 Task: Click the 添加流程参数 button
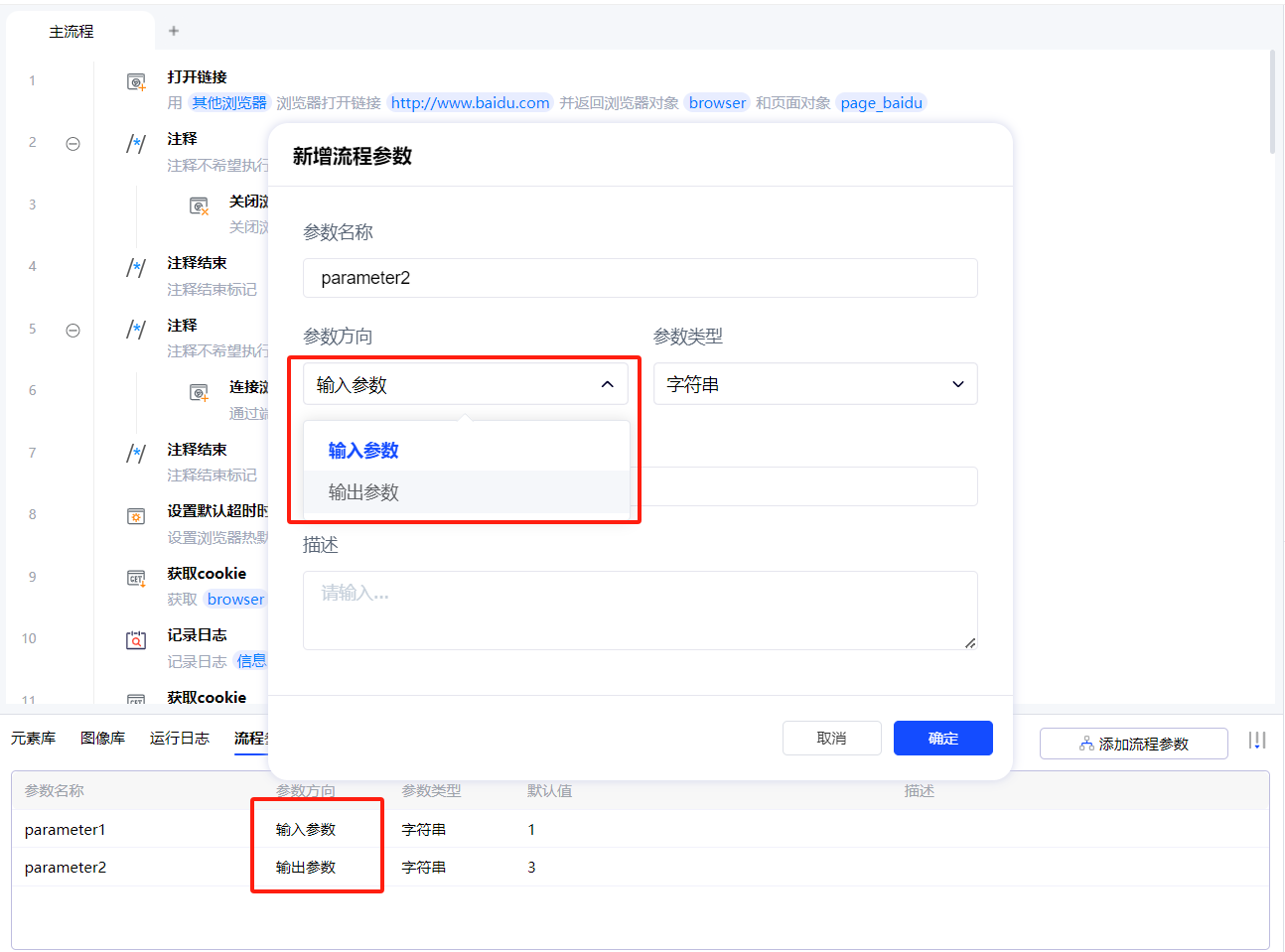click(x=1133, y=744)
